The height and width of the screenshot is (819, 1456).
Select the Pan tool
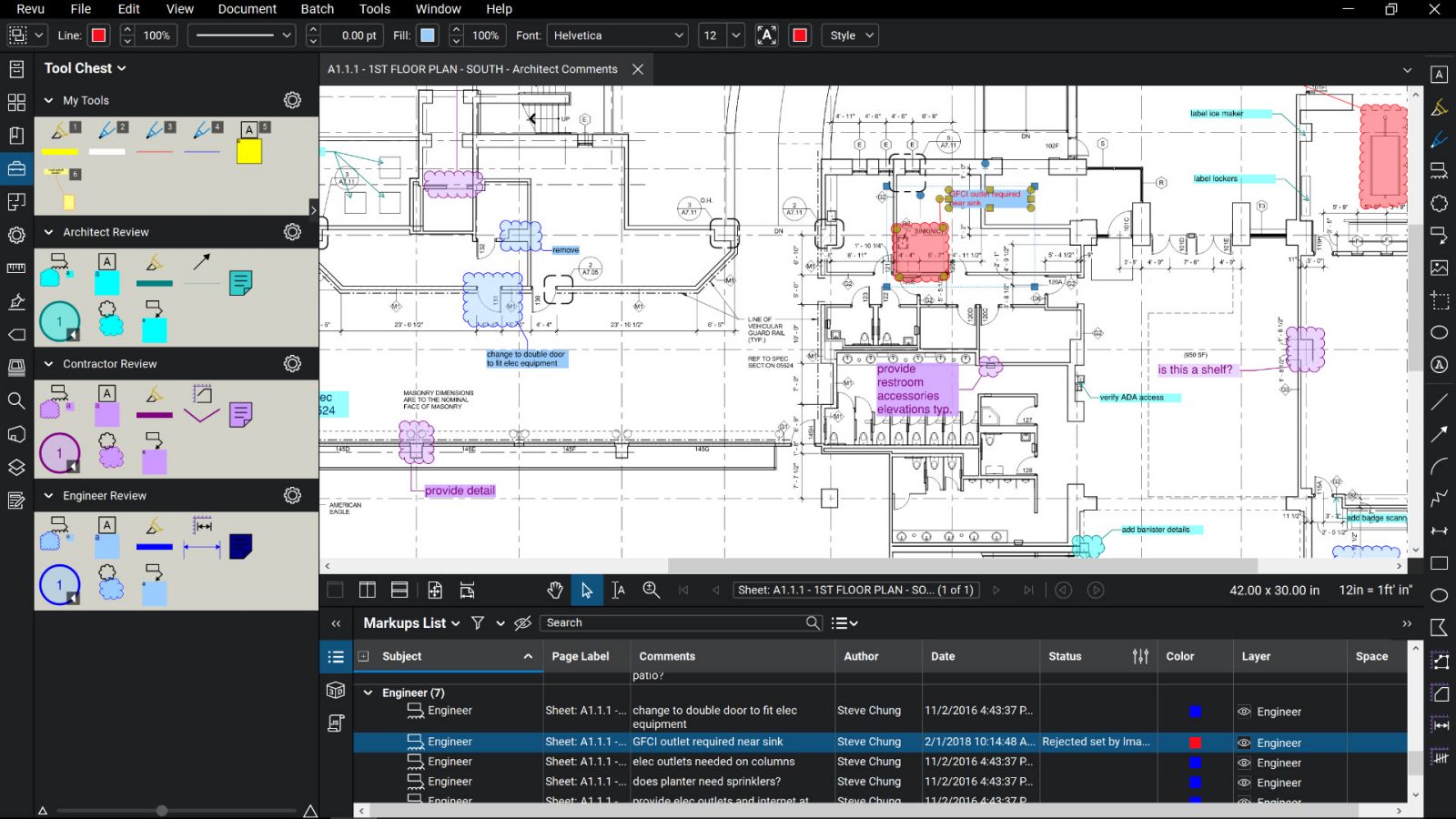(x=555, y=590)
